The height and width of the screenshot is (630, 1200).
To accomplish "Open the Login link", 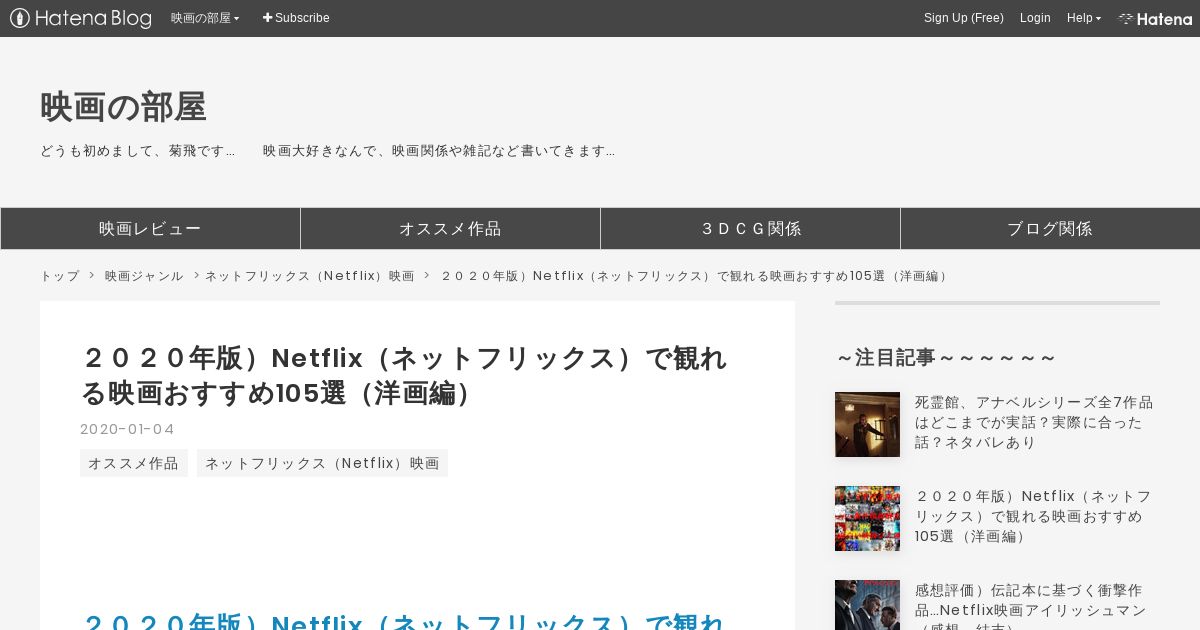I will click(1035, 18).
